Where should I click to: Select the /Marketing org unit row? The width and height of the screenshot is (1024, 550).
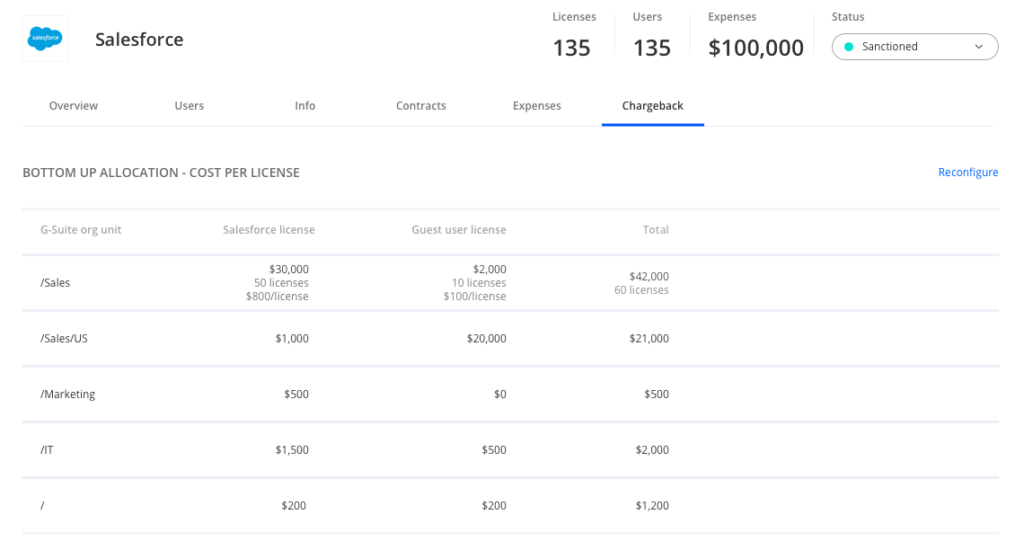(x=510, y=394)
